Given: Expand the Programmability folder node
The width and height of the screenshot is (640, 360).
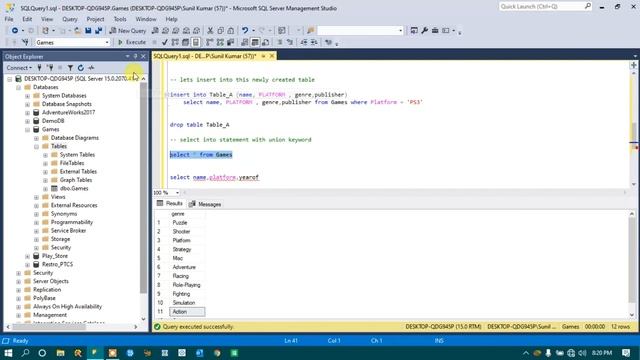Looking at the screenshot, I should (36, 222).
